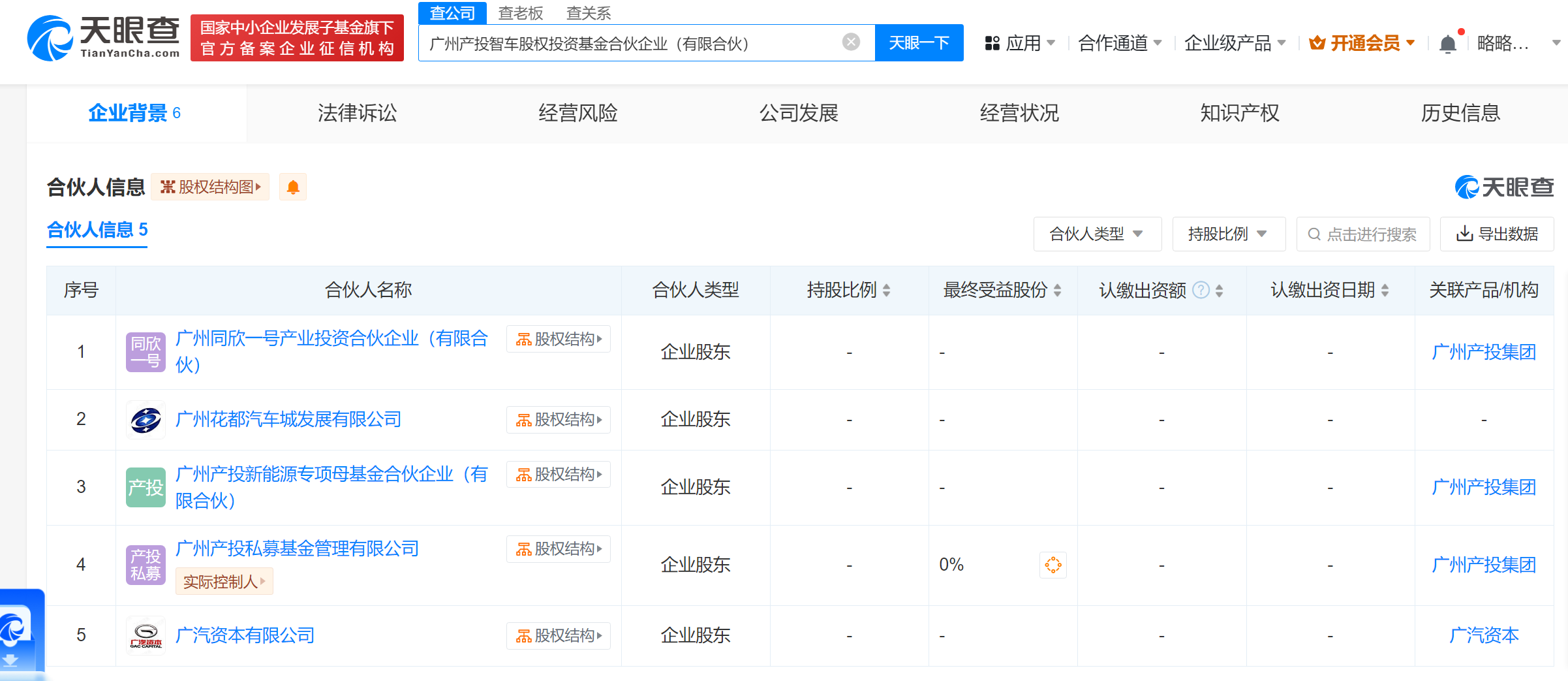Sort by 持股比例 column arrows
The height and width of the screenshot is (681, 1568).
(887, 291)
